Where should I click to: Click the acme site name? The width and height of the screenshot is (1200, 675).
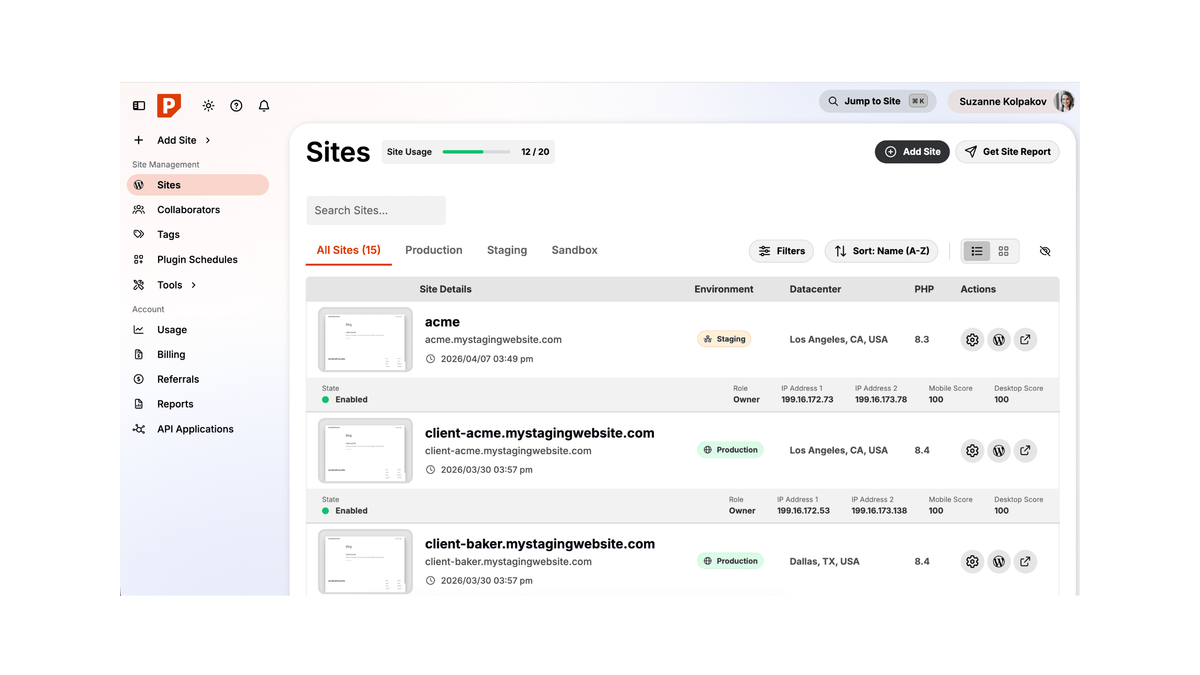[x=442, y=322]
